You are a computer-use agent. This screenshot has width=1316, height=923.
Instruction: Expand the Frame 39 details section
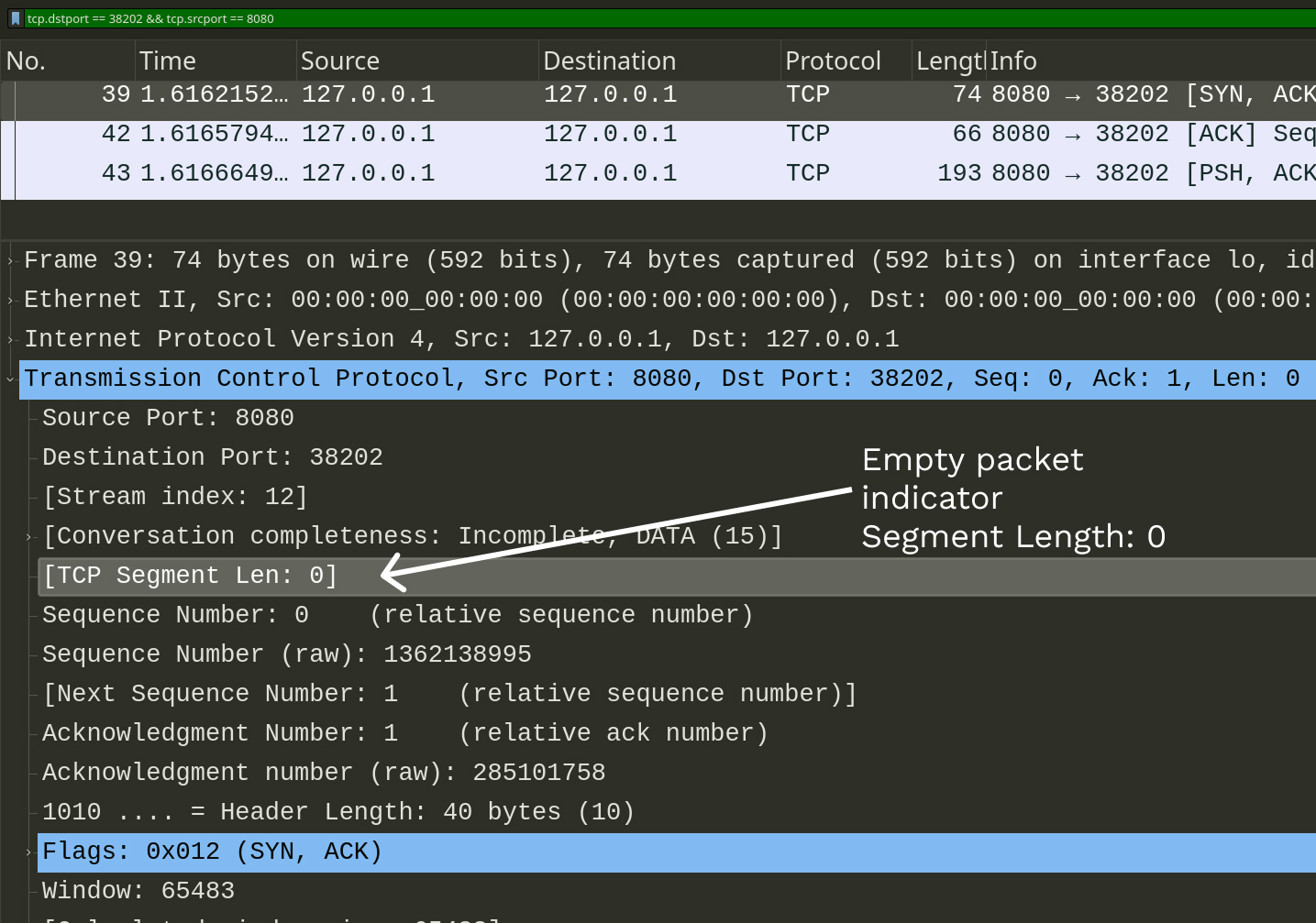coord(9,259)
